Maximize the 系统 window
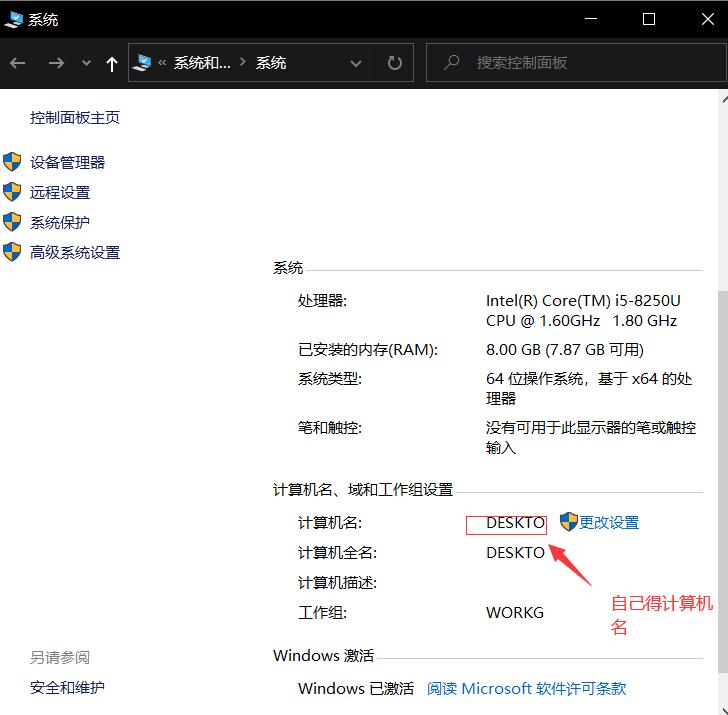 [649, 19]
